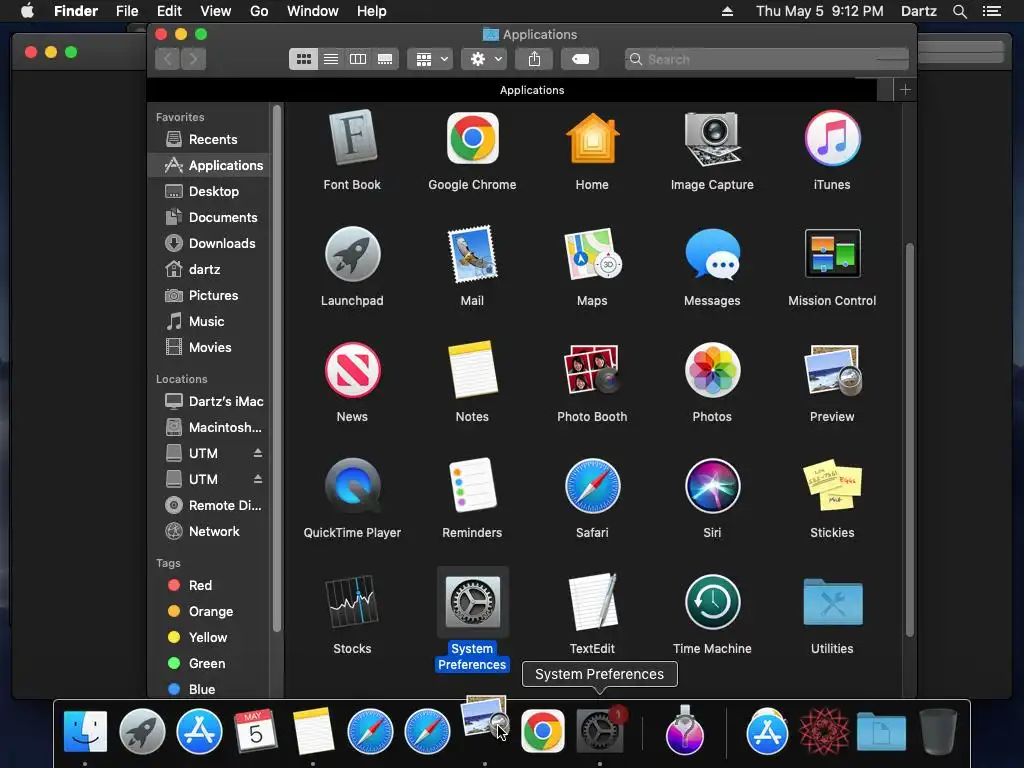Select the Home app icon
The image size is (1024, 768).
click(x=592, y=138)
